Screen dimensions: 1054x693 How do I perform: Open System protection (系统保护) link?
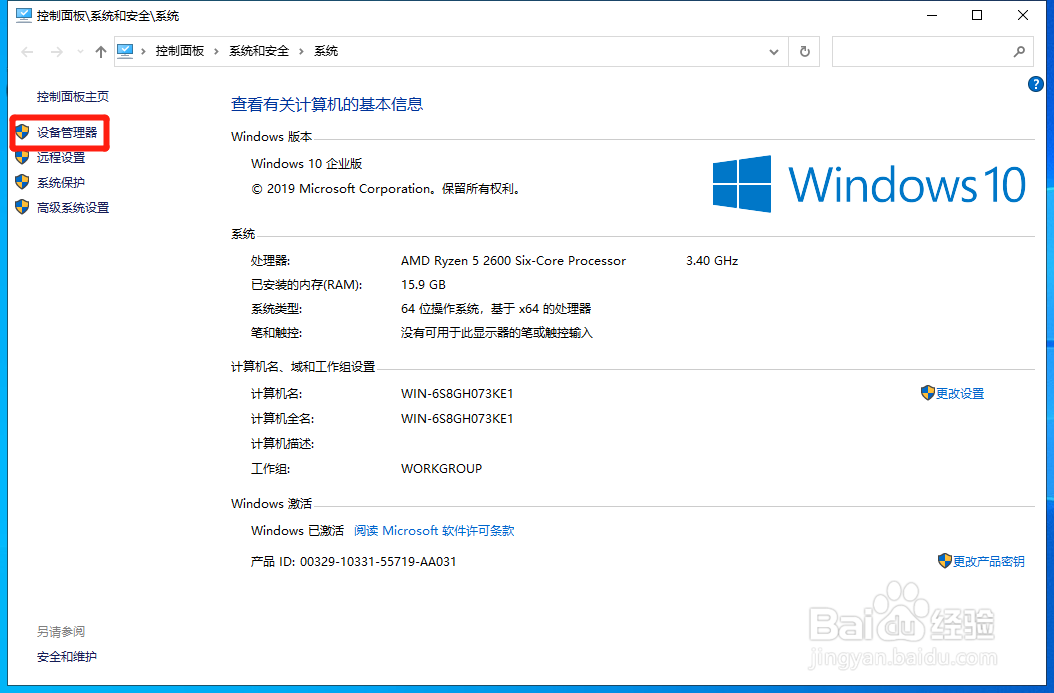tap(61, 182)
